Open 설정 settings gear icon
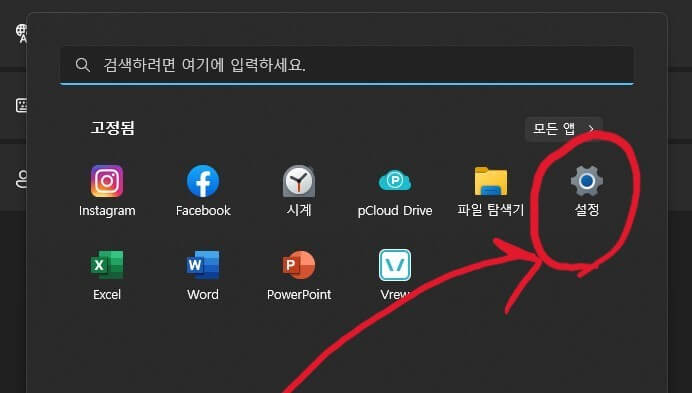 pos(587,181)
